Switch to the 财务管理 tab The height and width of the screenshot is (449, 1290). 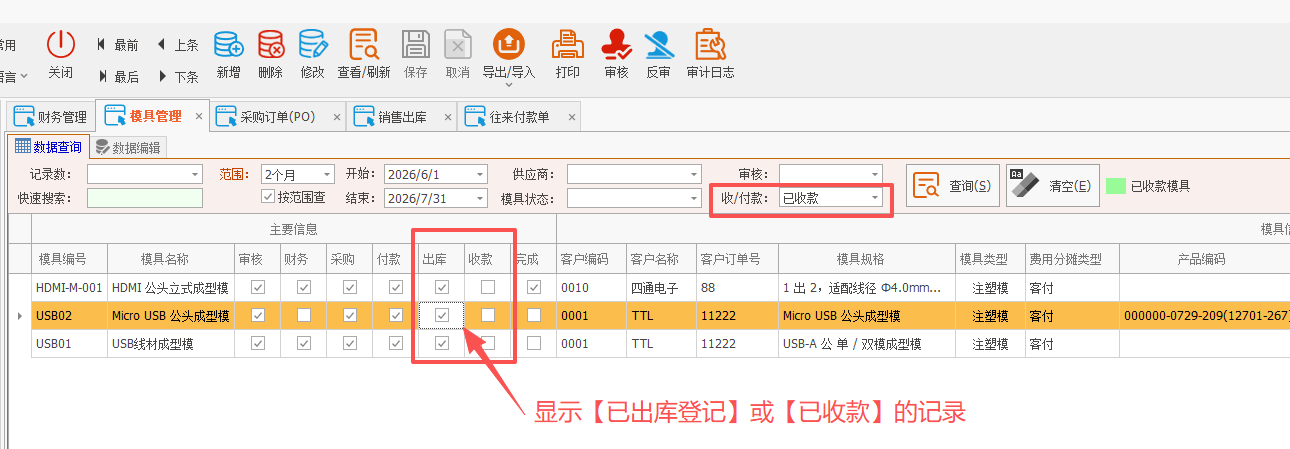click(51, 117)
